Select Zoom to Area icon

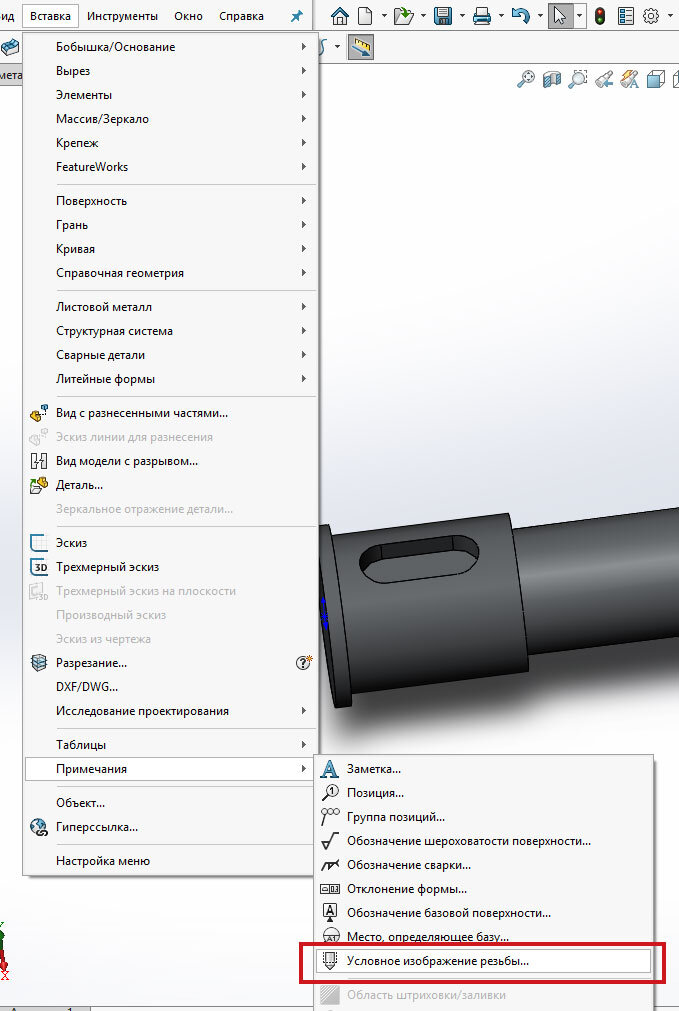point(578,79)
